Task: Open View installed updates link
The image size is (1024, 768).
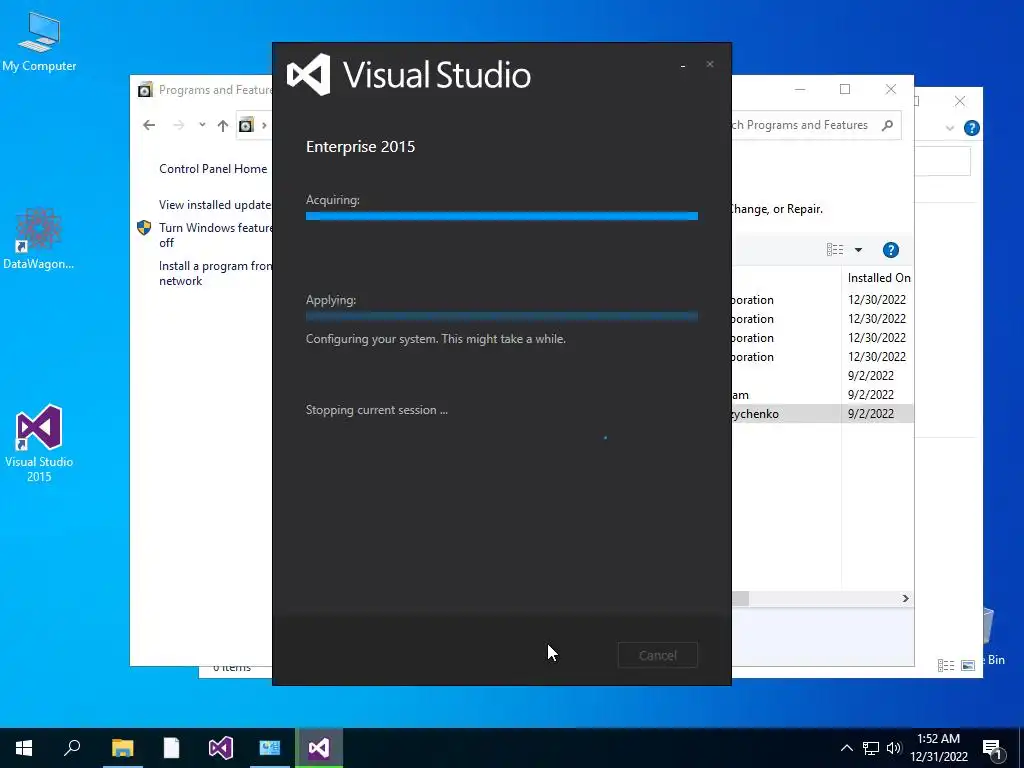Action: (x=215, y=204)
